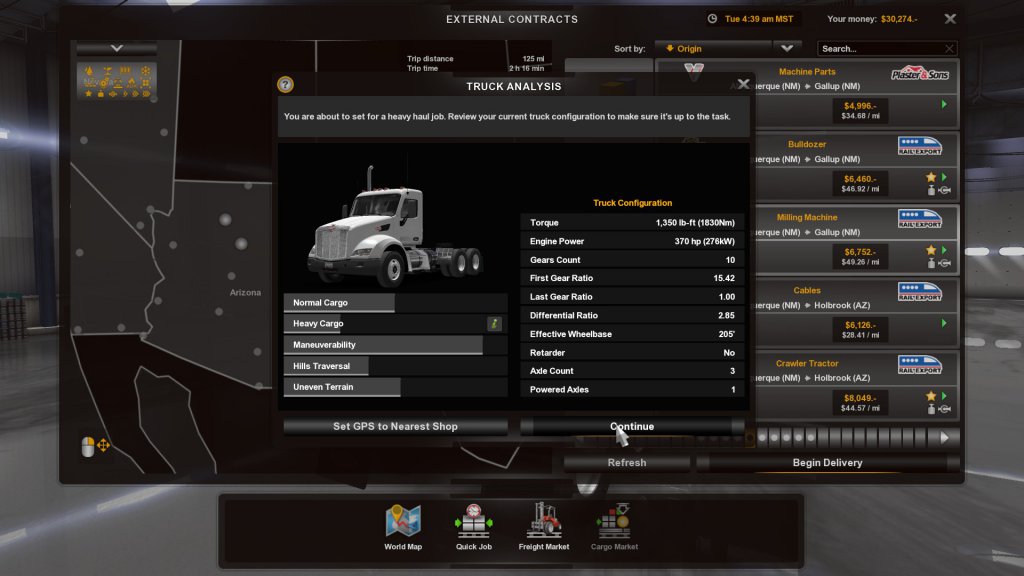This screenshot has height=576, width=1024.
Task: Toggle the cargo type filter icons panel
Action: click(x=116, y=81)
